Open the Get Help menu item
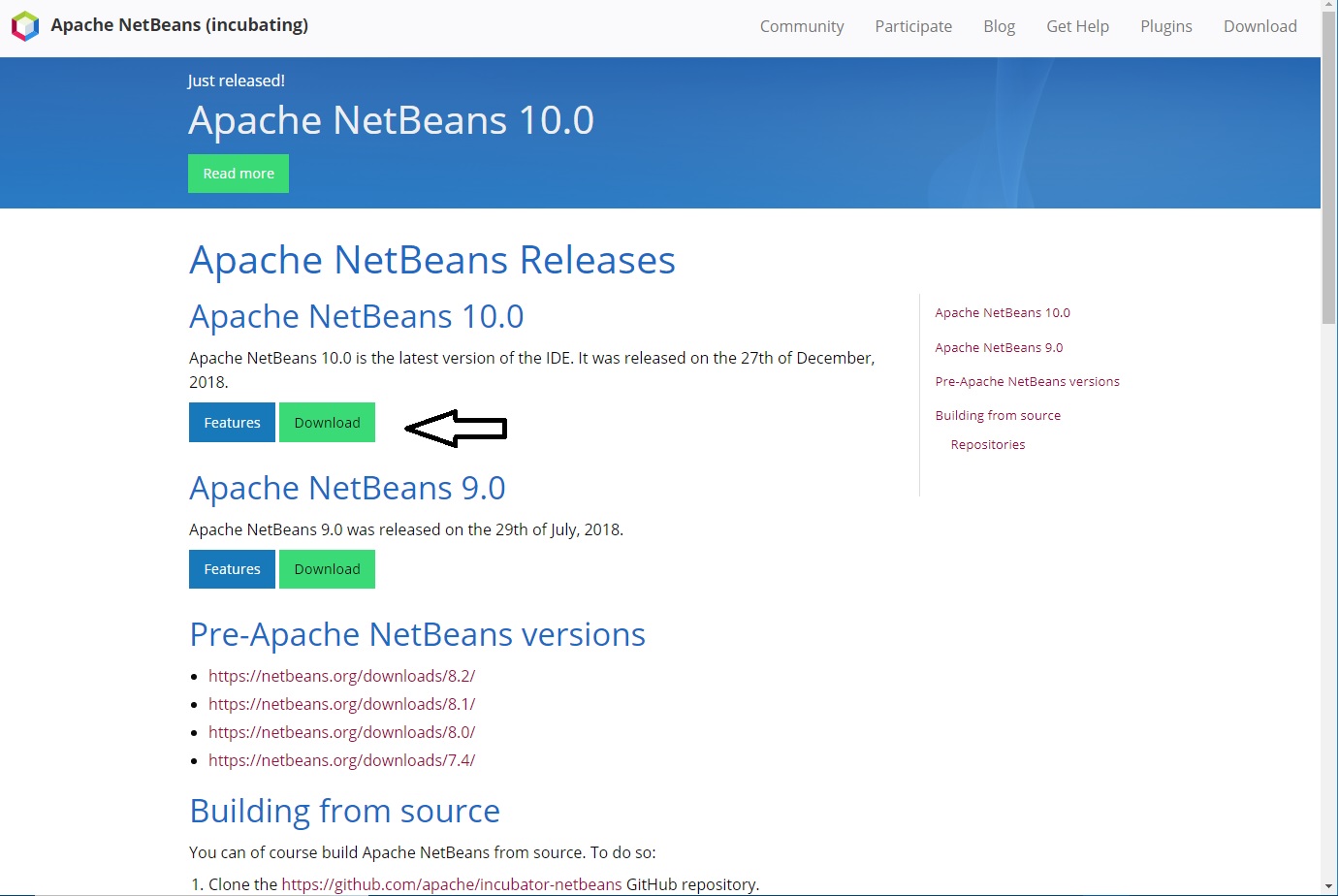 pos(1077,26)
